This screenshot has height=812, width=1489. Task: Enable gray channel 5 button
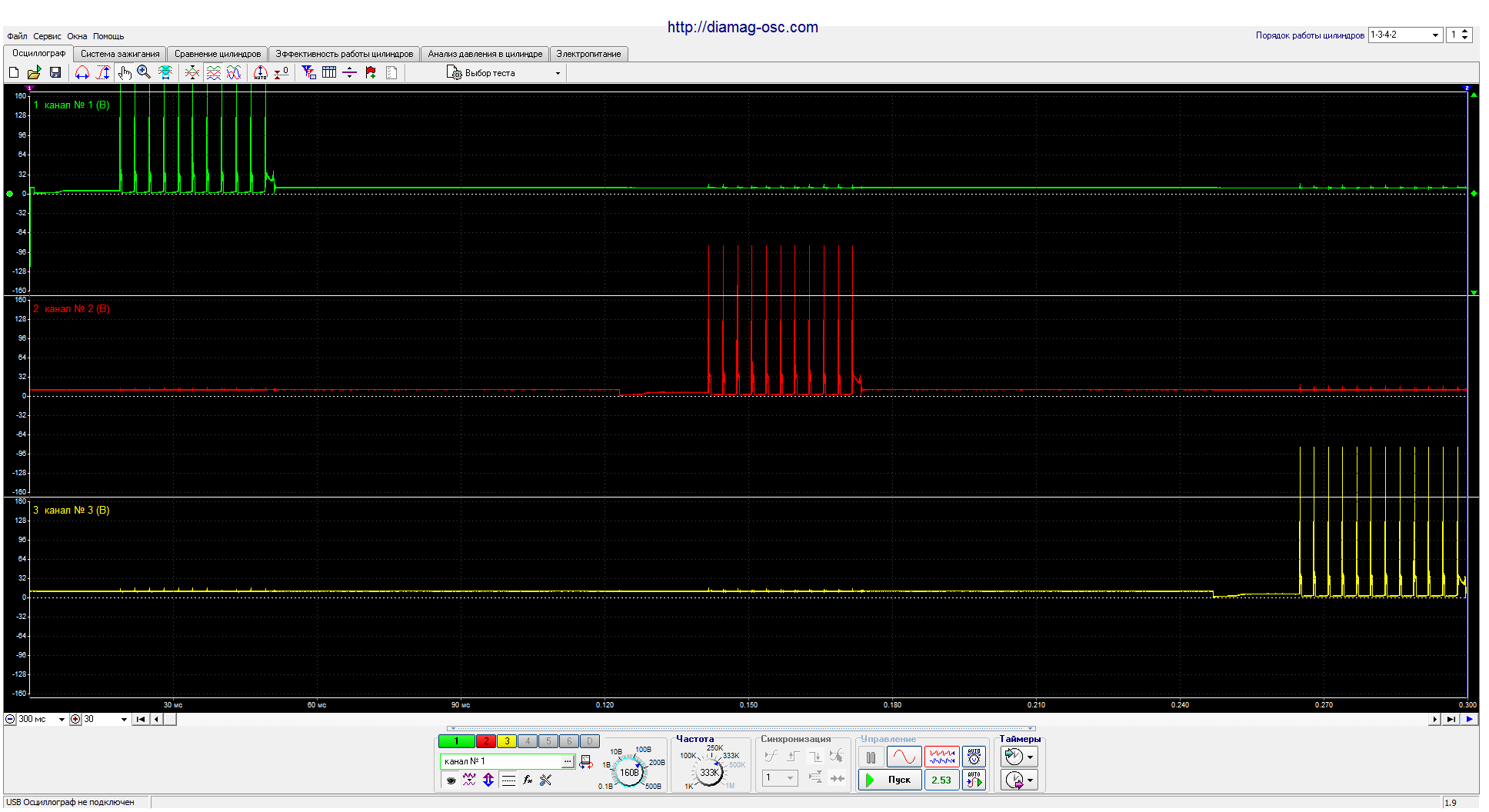pos(548,741)
